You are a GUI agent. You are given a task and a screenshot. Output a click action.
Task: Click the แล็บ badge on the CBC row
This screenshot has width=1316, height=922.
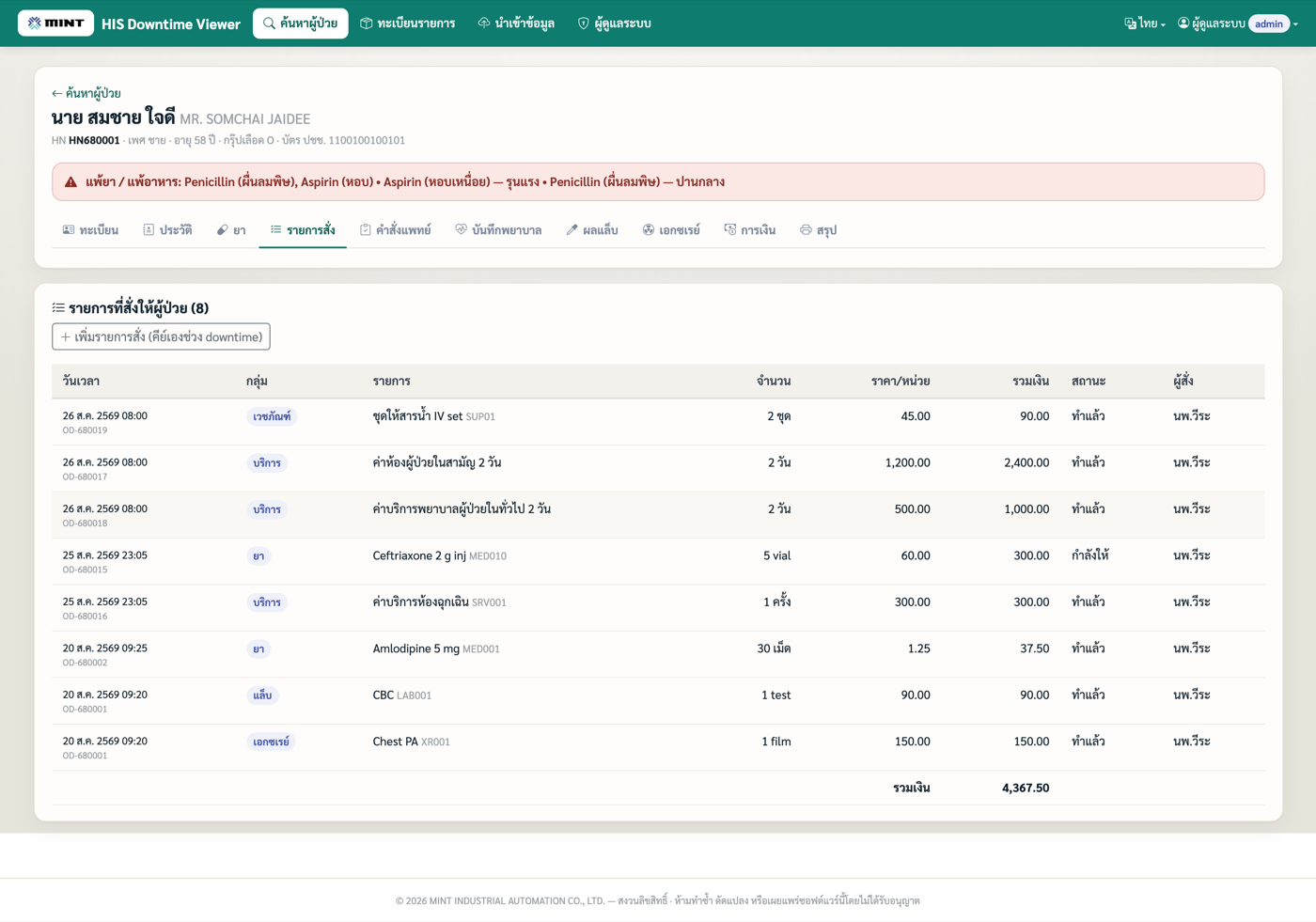(262, 695)
